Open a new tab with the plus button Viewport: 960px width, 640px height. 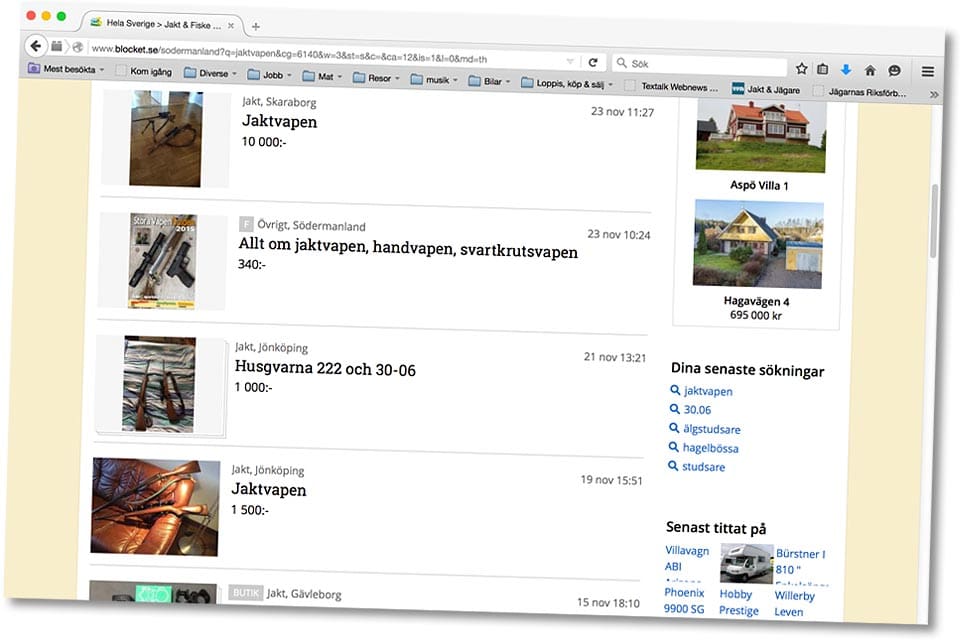(x=256, y=26)
